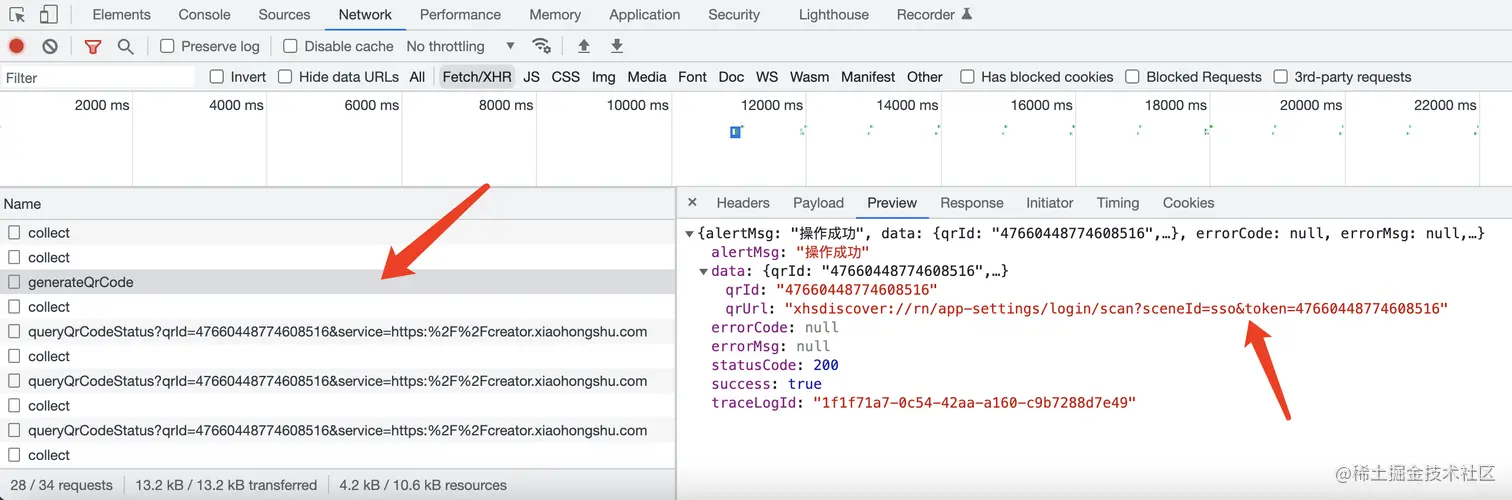Screen dimensions: 1512x500
Task: Check 3rd-party requests option
Action: tap(1280, 77)
